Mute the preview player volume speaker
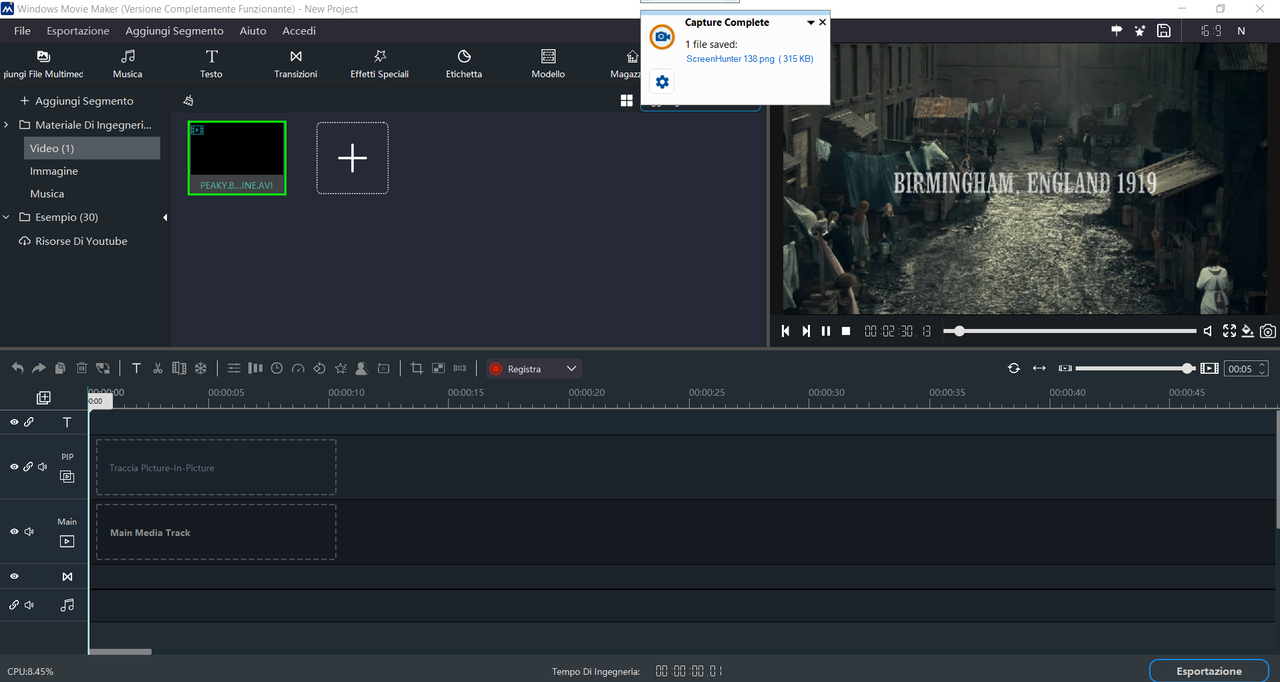 [x=1208, y=331]
